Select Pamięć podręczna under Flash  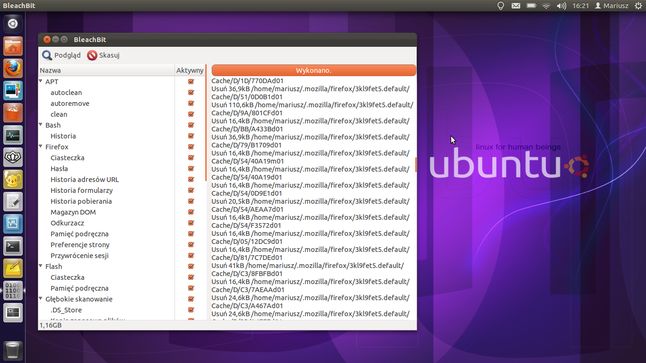click(x=80, y=288)
